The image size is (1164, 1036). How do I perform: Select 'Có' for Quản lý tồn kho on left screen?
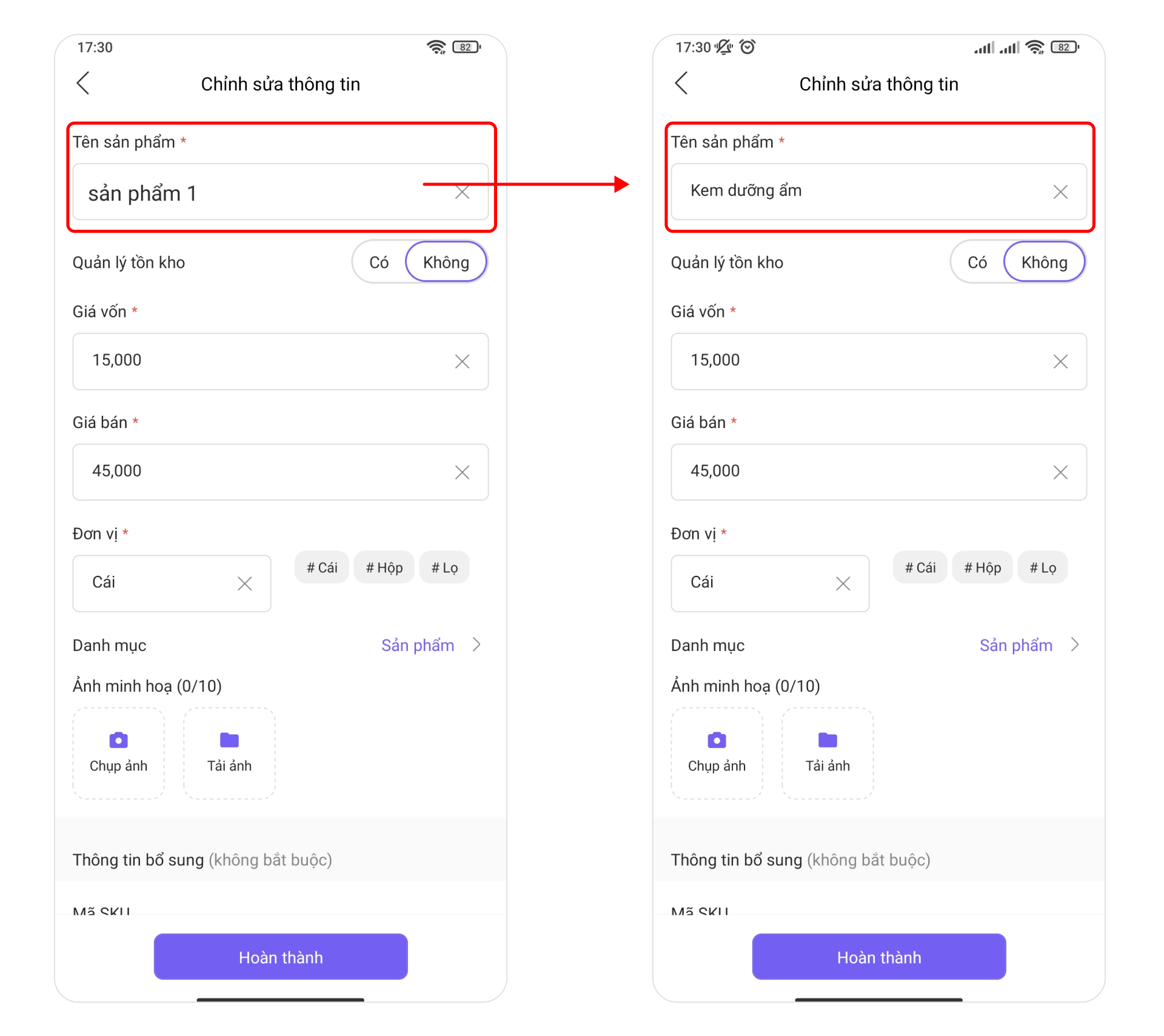click(380, 262)
